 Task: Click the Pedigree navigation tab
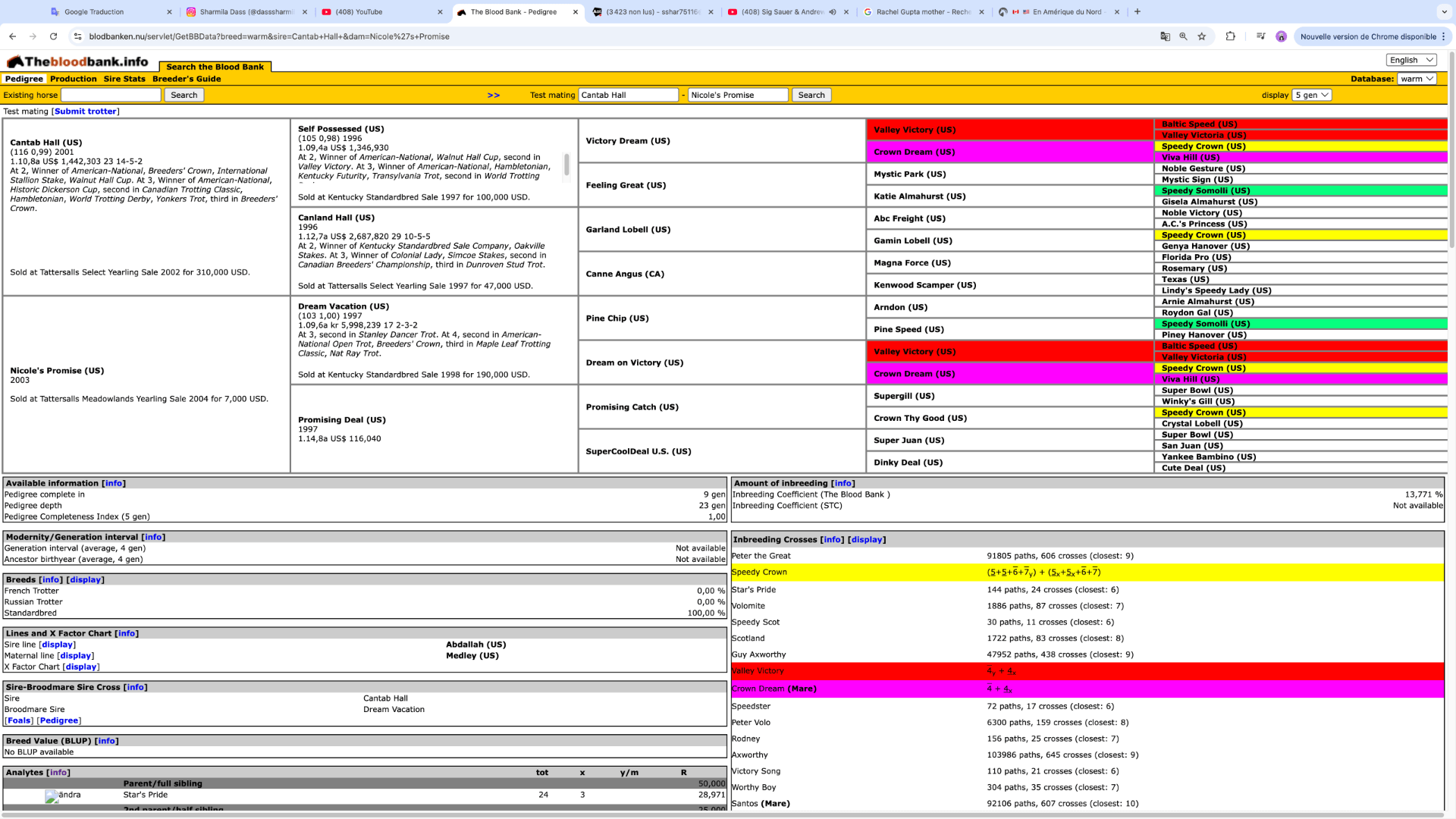click(x=23, y=79)
